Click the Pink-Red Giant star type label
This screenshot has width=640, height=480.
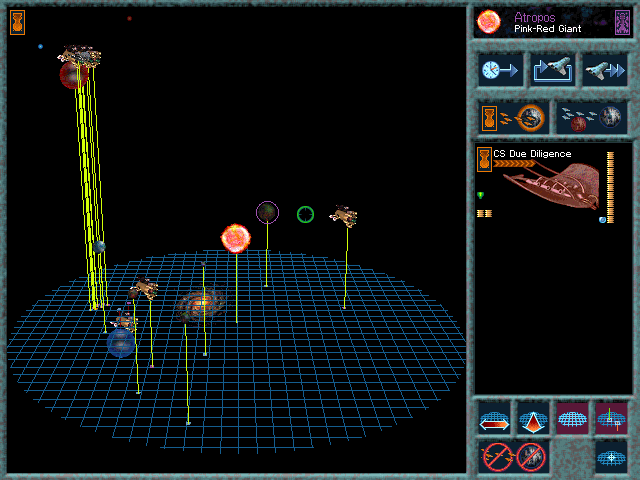(547, 29)
